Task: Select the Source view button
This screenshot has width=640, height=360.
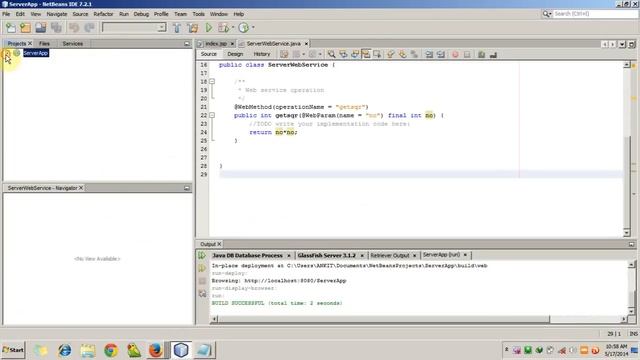Action: coord(209,54)
